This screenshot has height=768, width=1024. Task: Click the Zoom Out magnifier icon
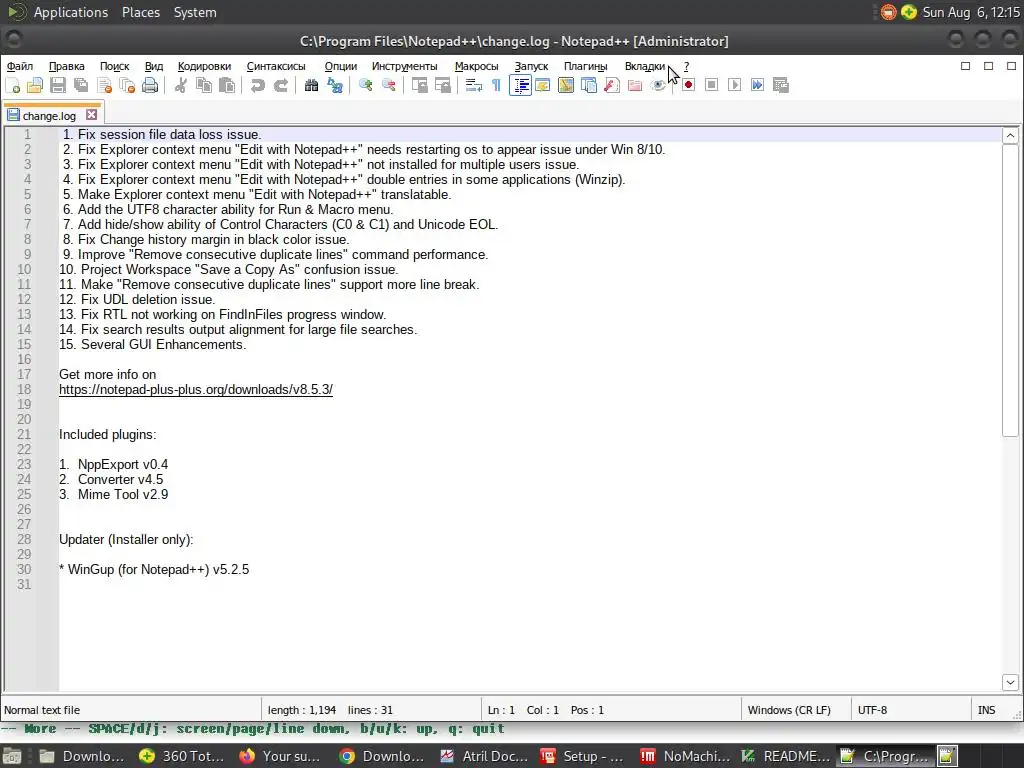[x=389, y=85]
